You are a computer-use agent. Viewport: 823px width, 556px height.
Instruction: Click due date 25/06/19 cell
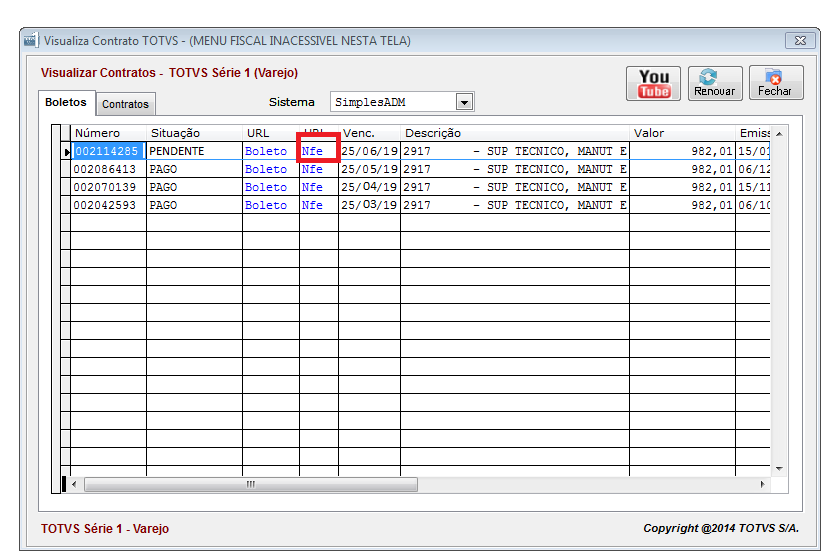point(370,151)
